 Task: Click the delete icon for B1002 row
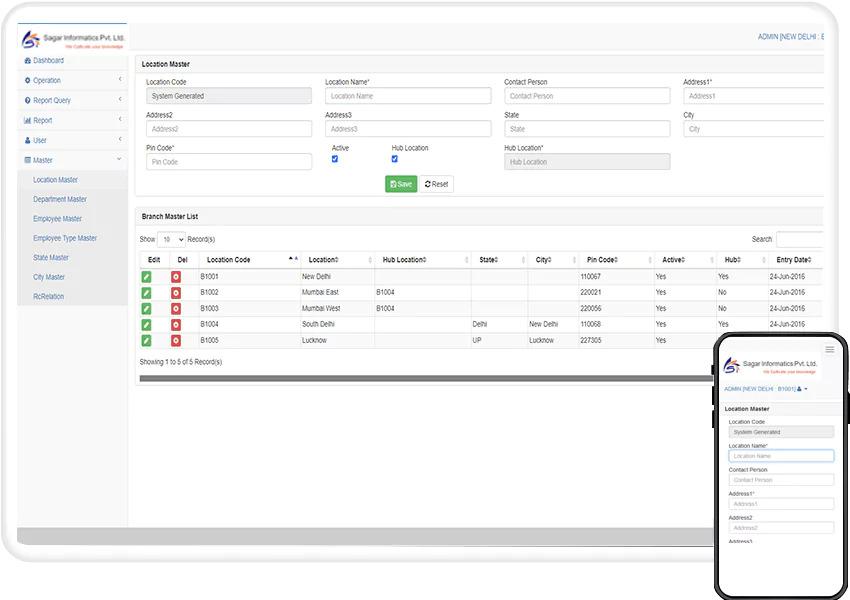176,293
